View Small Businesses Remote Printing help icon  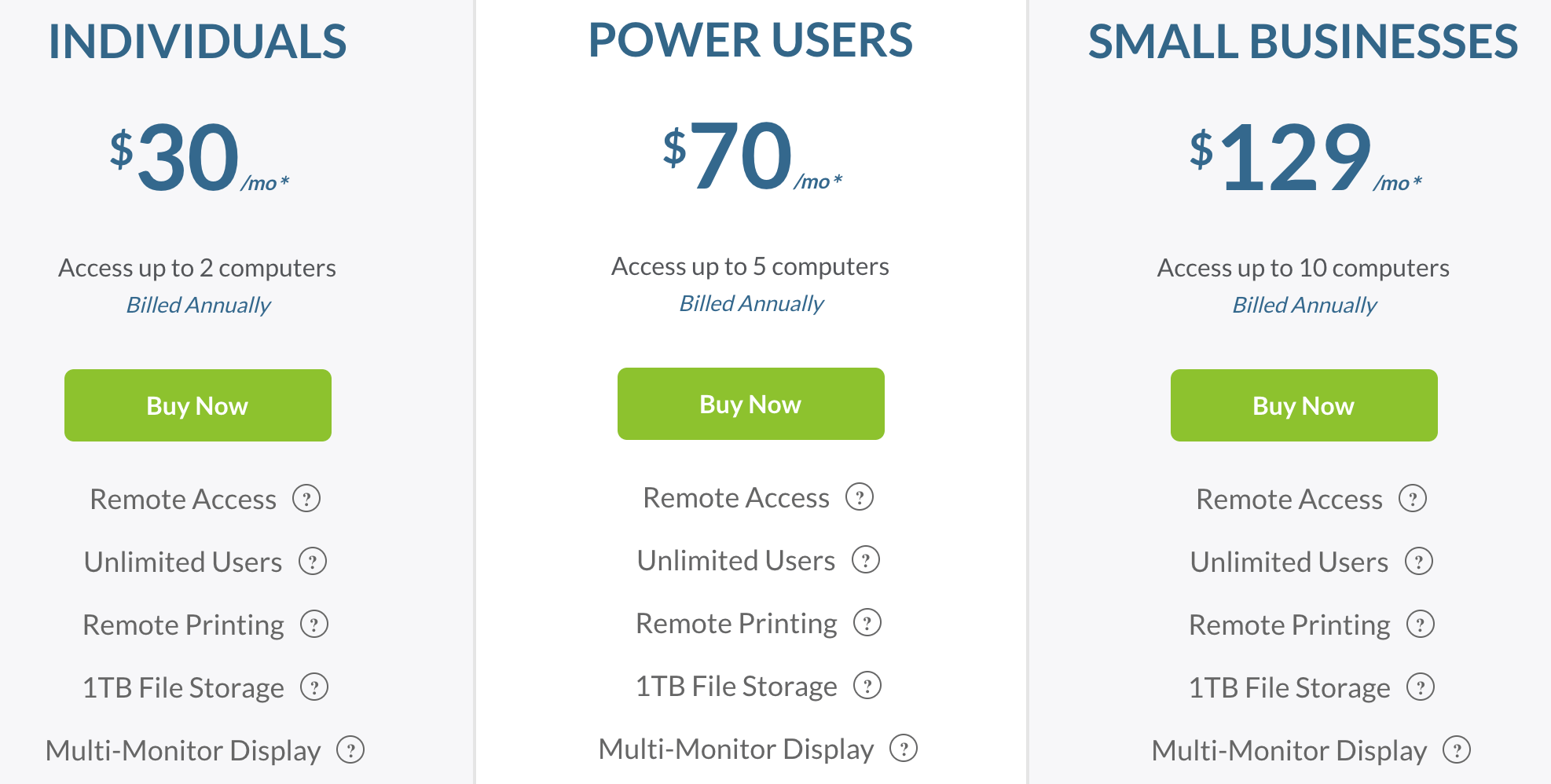point(1421,625)
